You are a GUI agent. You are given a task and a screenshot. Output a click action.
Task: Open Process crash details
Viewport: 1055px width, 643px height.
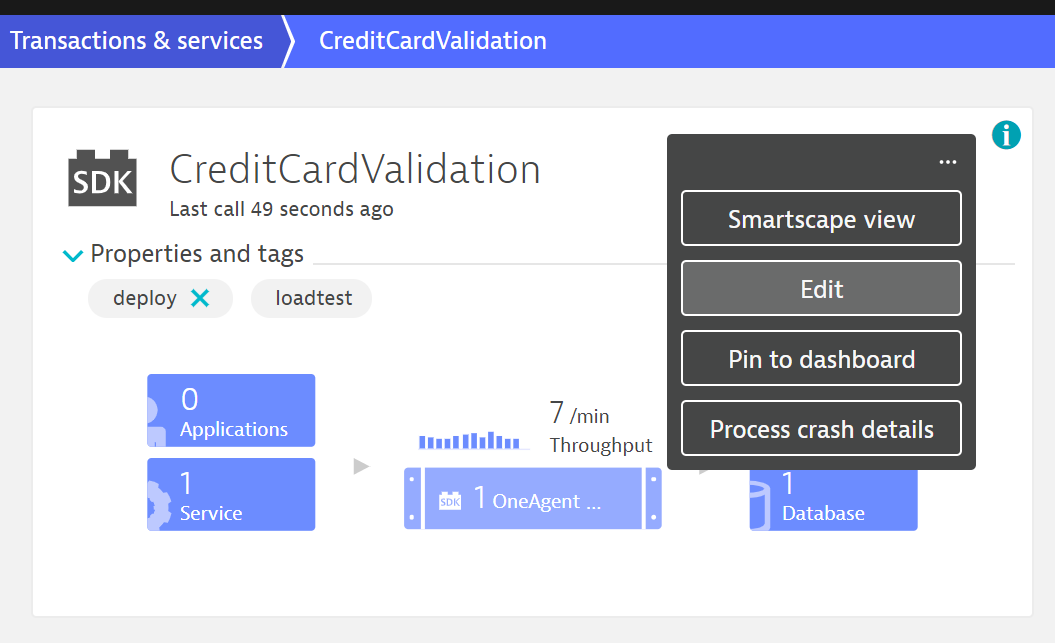tap(821, 429)
